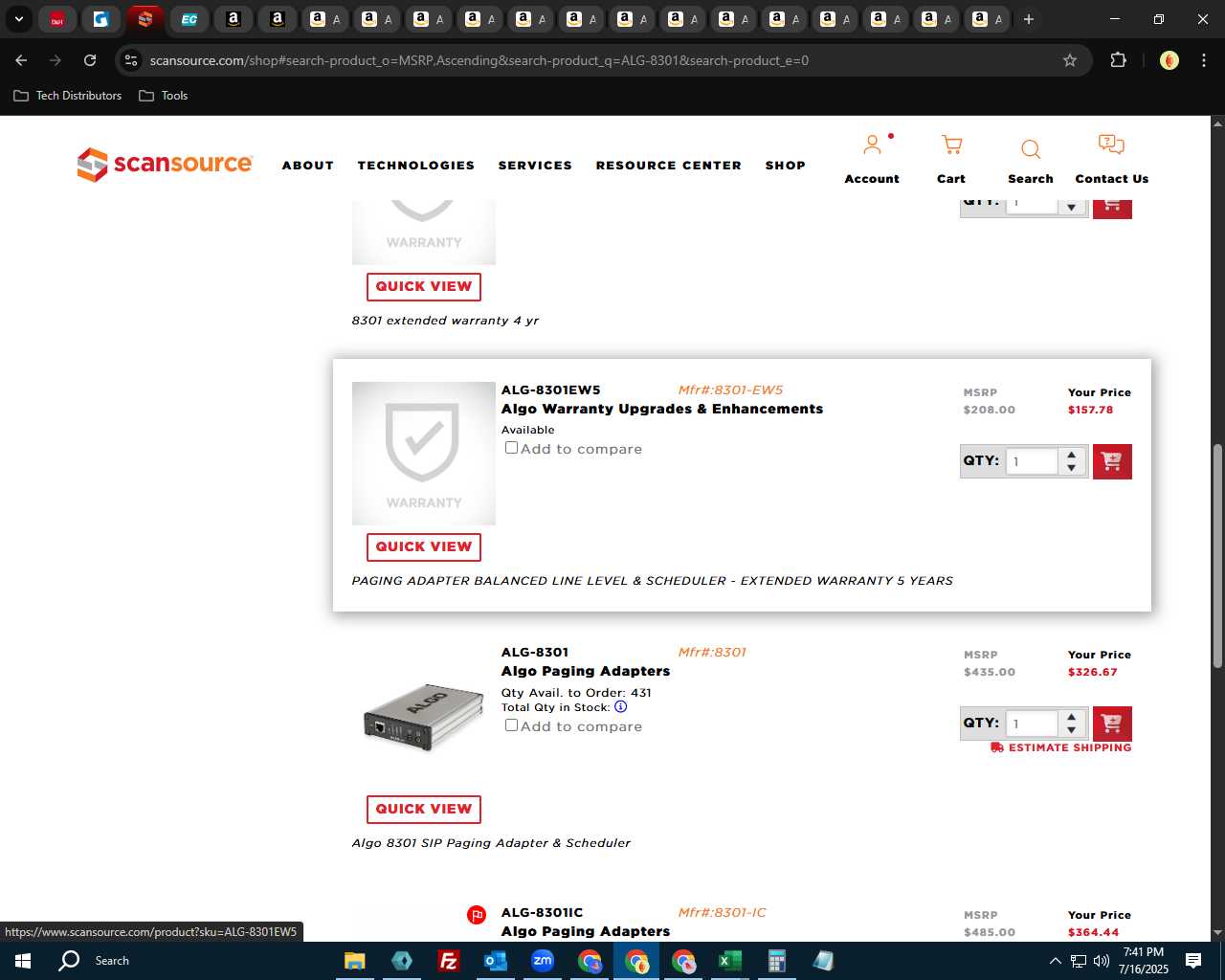Go back to the previous page
The width and height of the screenshot is (1225, 980).
point(21,60)
